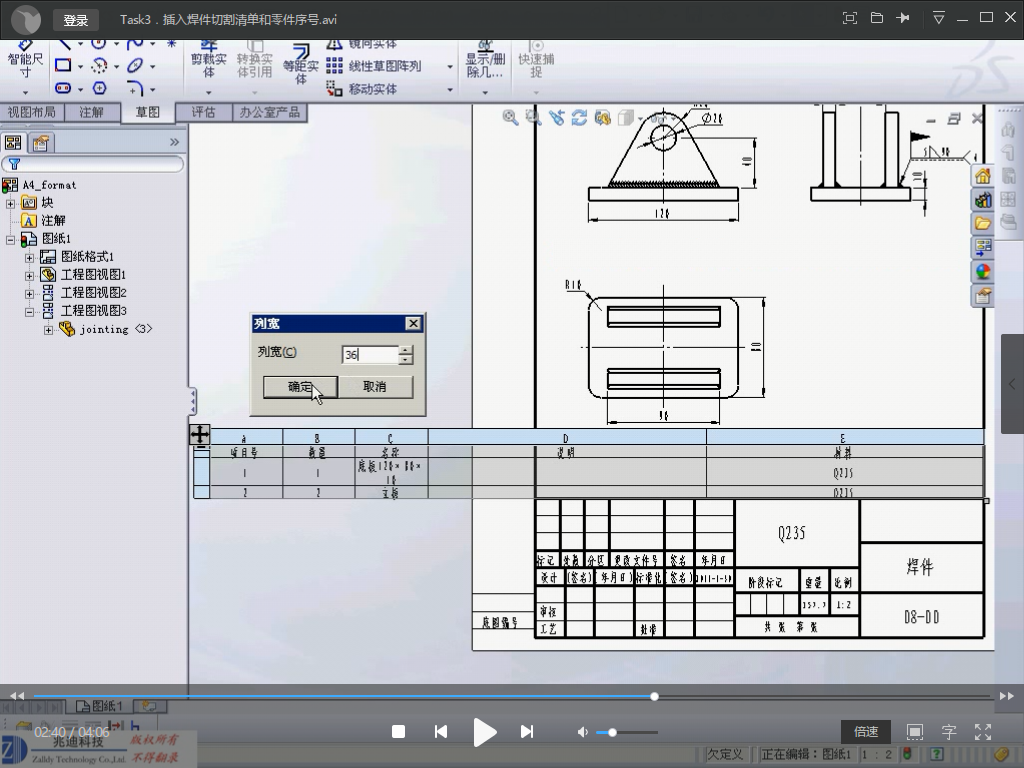Click Trim Entities (剪裁实体) tool
1024x768 pixels.
[208, 59]
